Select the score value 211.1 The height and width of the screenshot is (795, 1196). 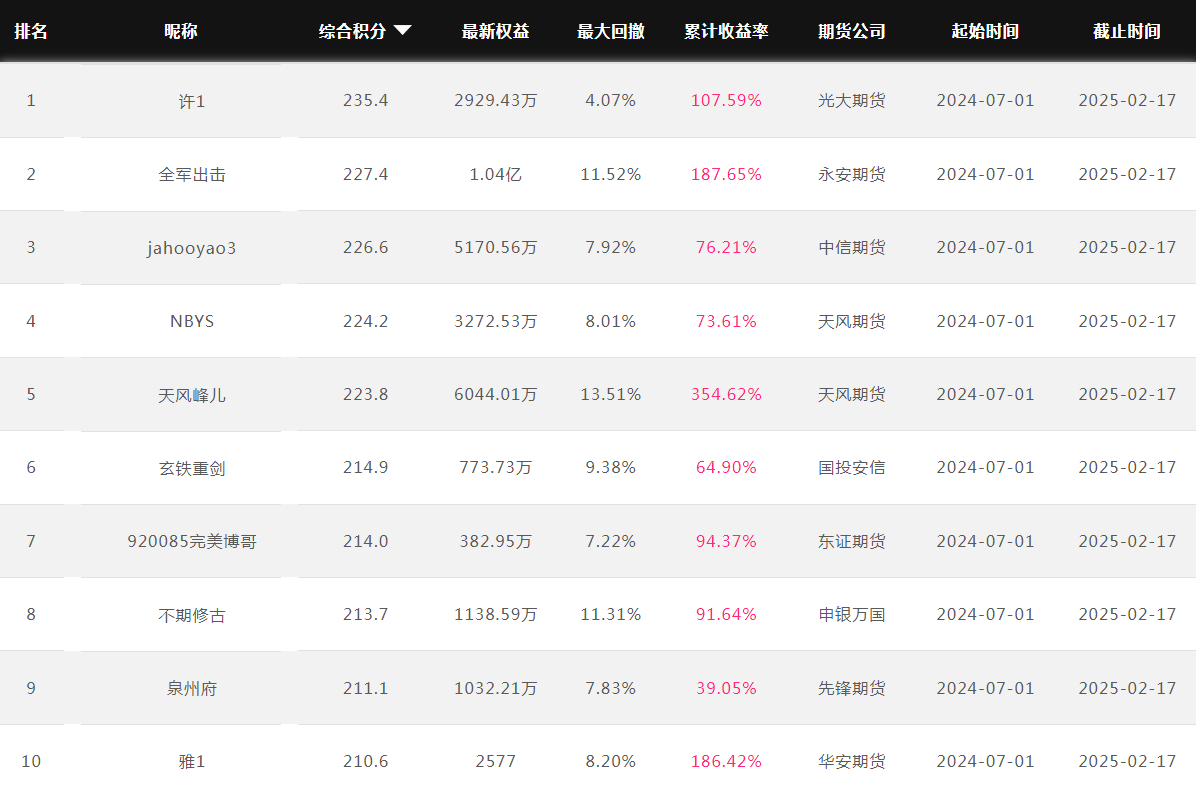[366, 688]
